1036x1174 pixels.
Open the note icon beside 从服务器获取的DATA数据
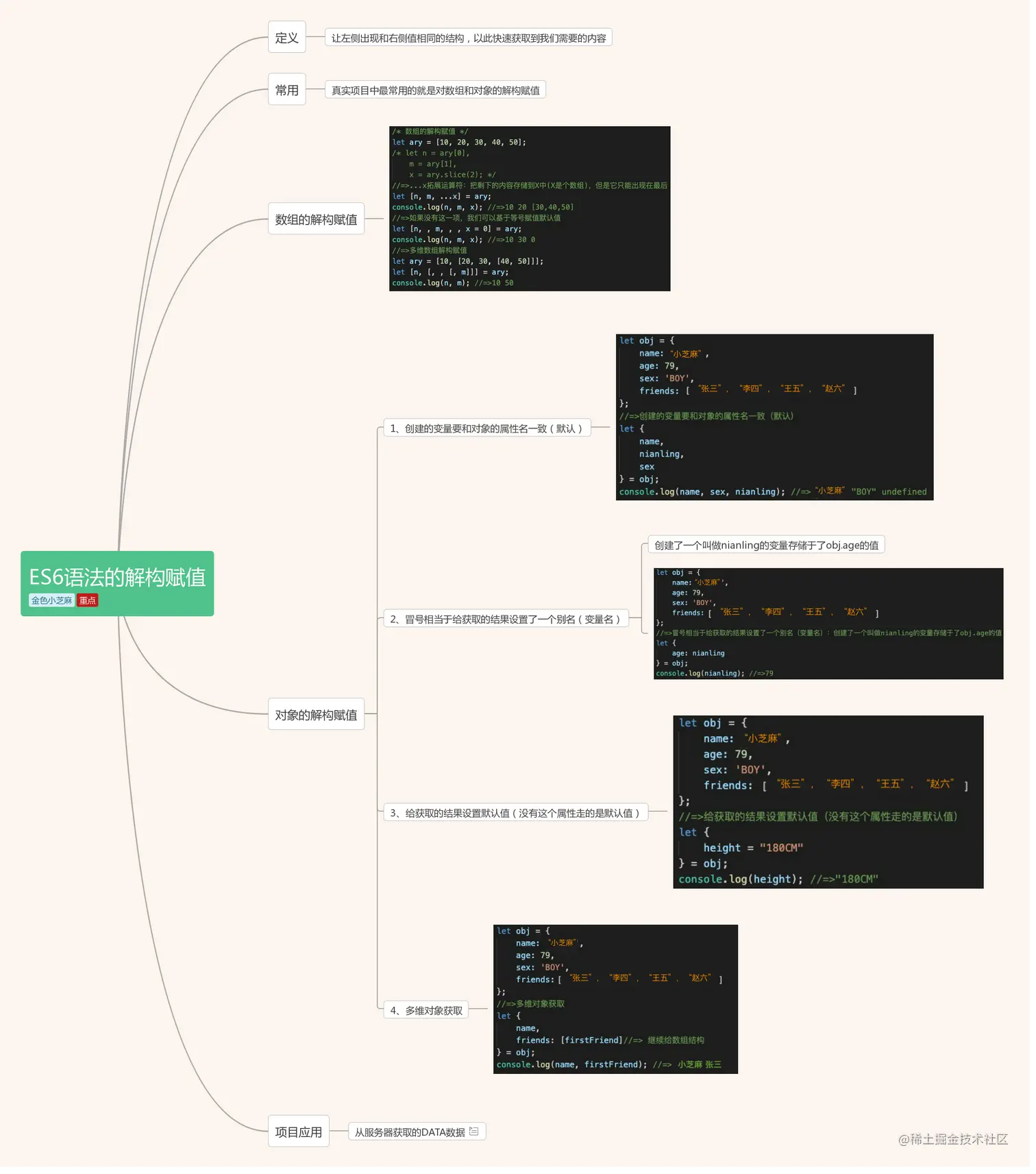coord(473,1132)
